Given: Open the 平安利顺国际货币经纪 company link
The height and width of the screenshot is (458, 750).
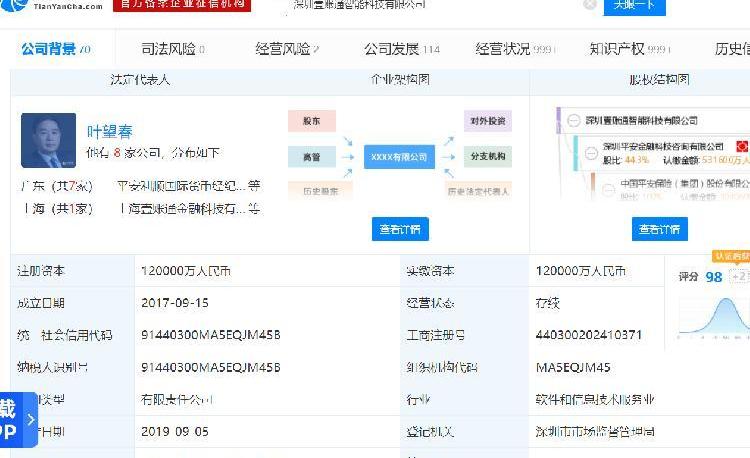Looking at the screenshot, I should point(188,185).
